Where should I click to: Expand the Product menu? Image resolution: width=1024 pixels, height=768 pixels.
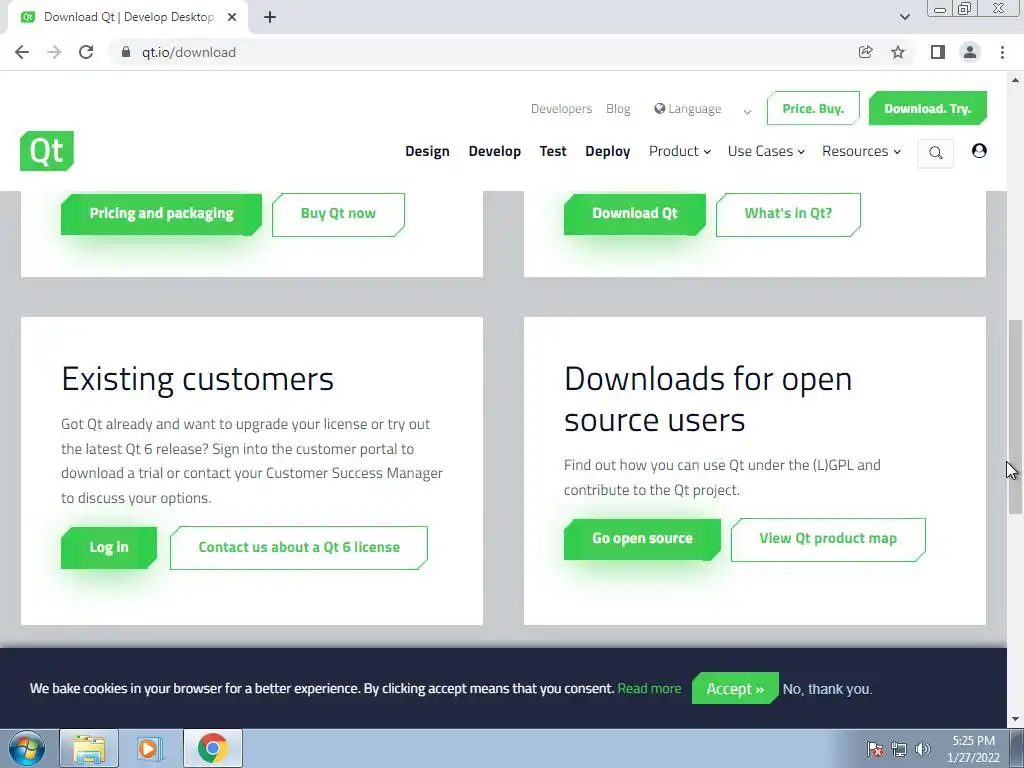tap(679, 151)
